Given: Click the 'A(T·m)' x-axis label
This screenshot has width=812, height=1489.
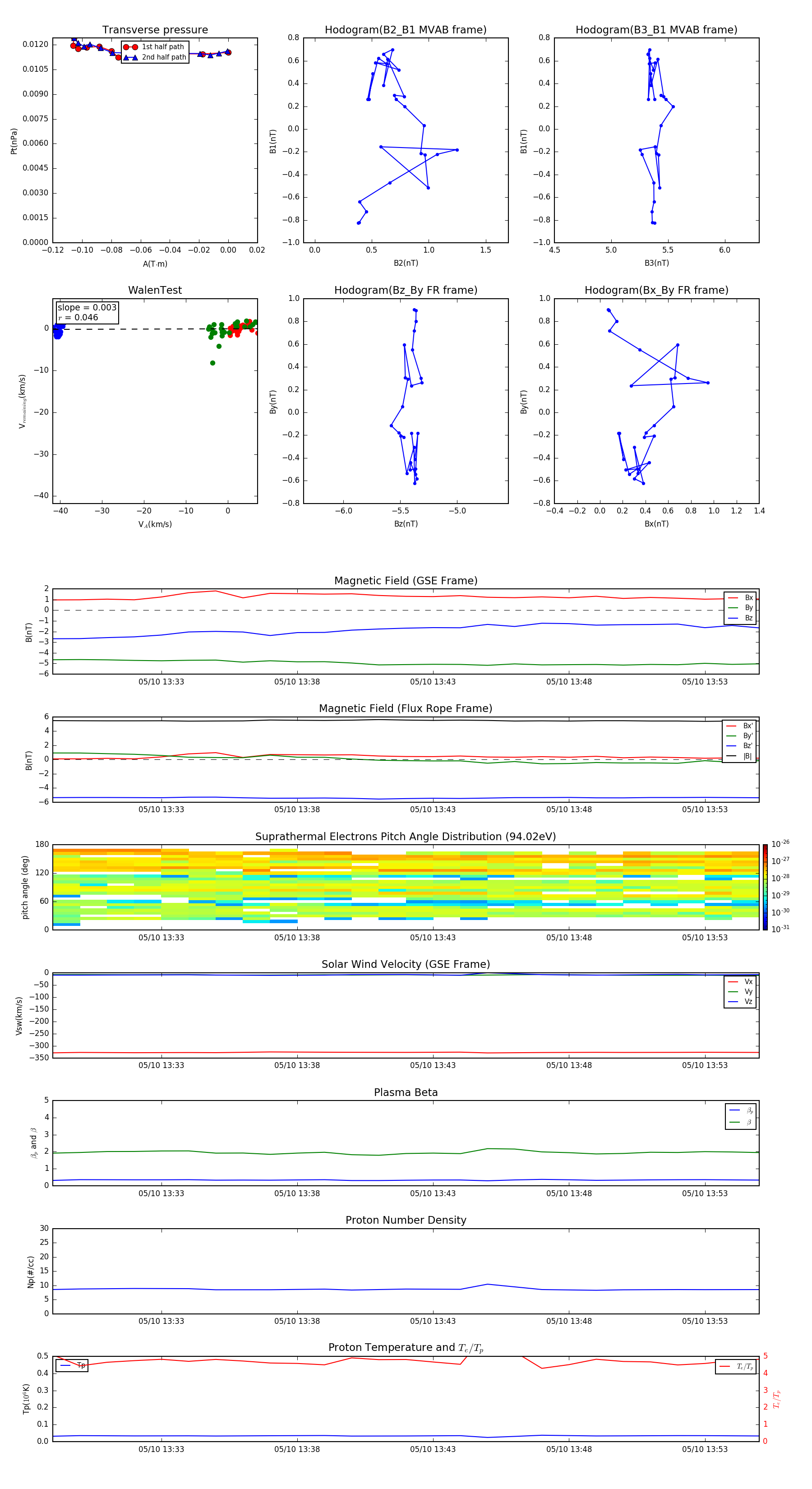Looking at the screenshot, I should (155, 264).
